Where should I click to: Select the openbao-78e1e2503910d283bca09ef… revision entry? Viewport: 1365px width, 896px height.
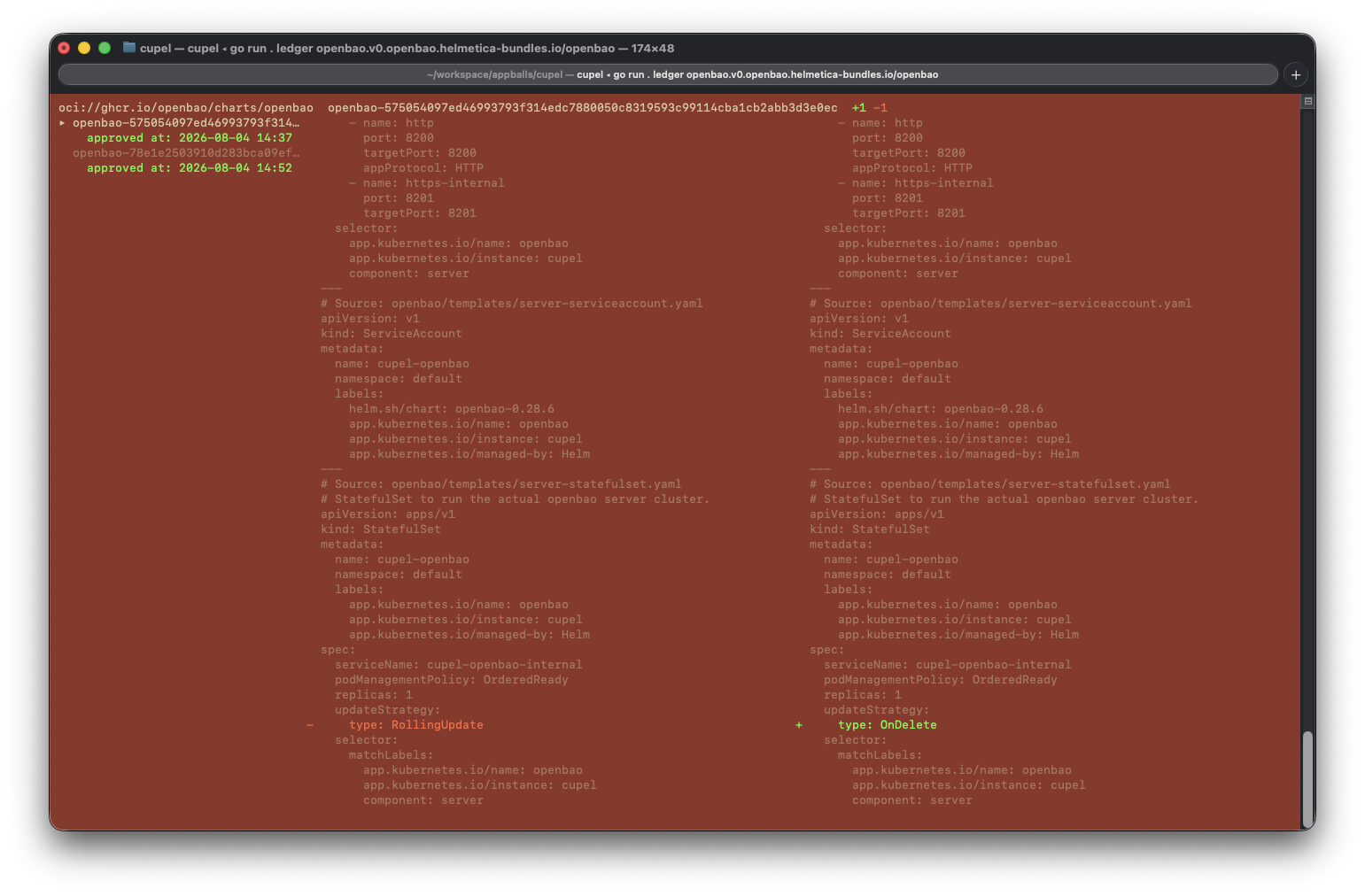tap(186, 153)
